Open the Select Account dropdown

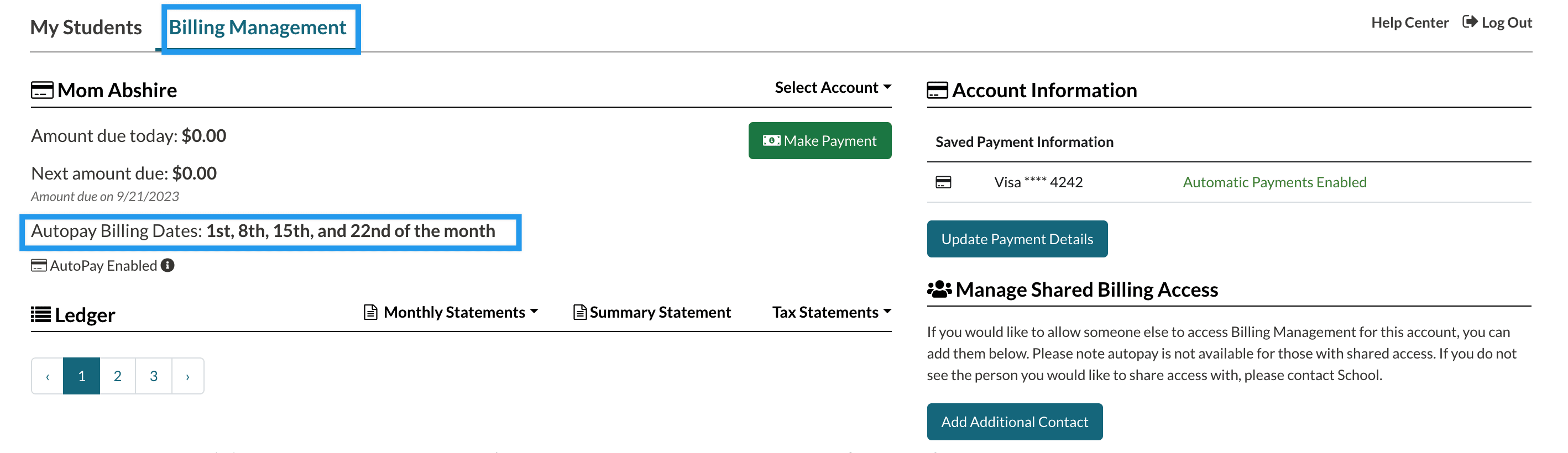pyautogui.click(x=832, y=87)
